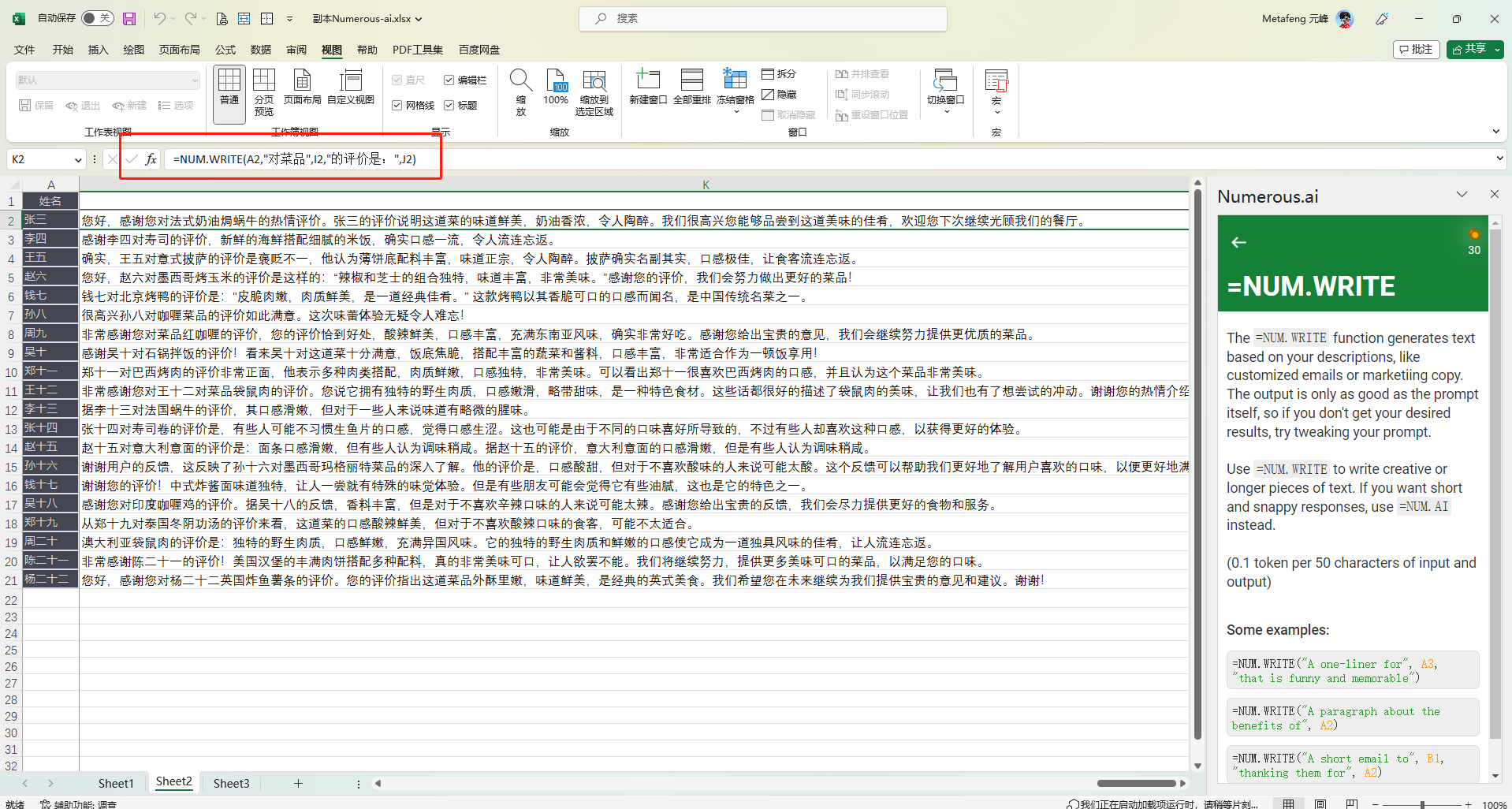The width and height of the screenshot is (1512, 809).
Task: Hide (隐藏) the current window
Action: (779, 95)
